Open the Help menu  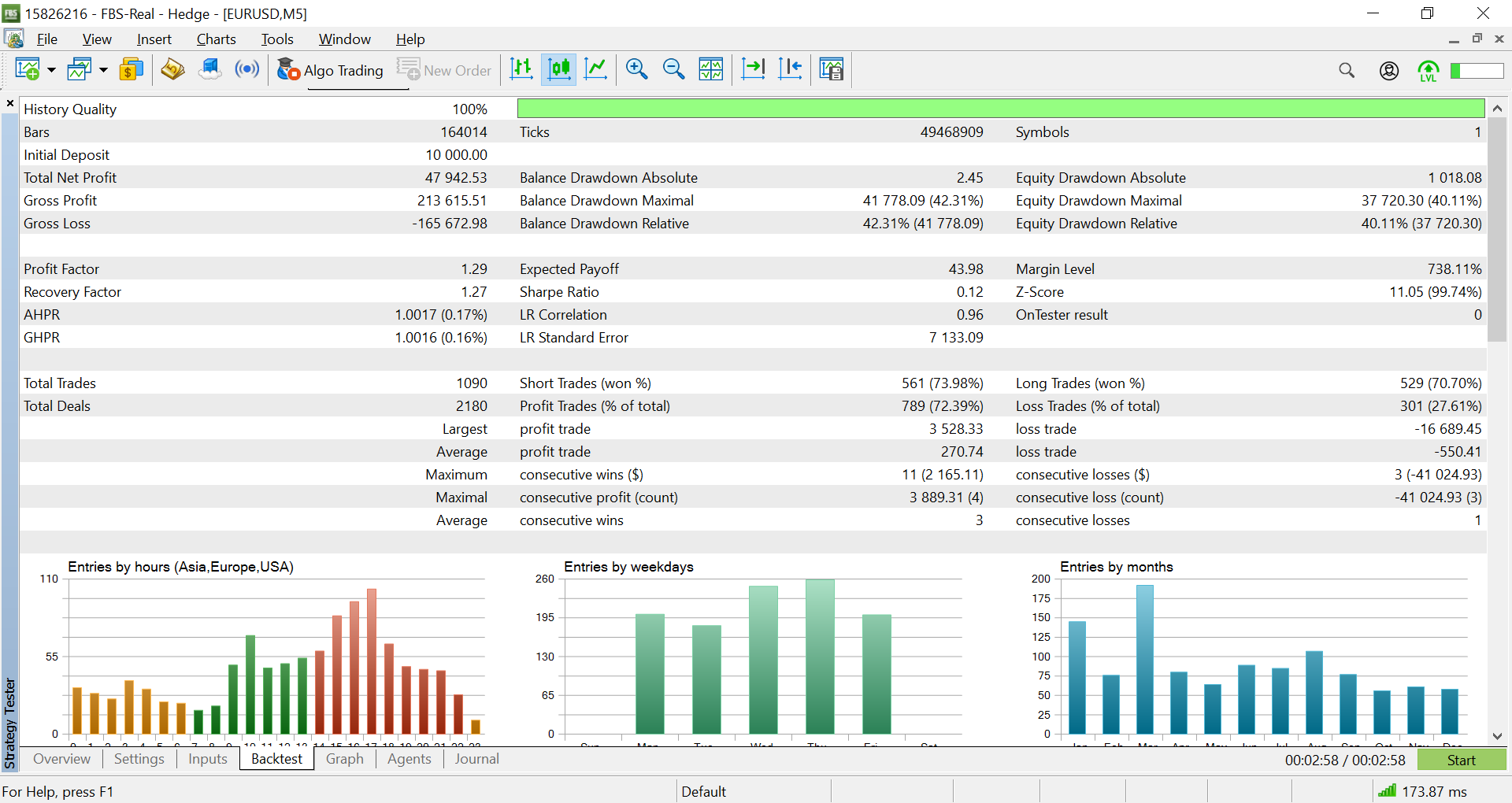point(410,39)
